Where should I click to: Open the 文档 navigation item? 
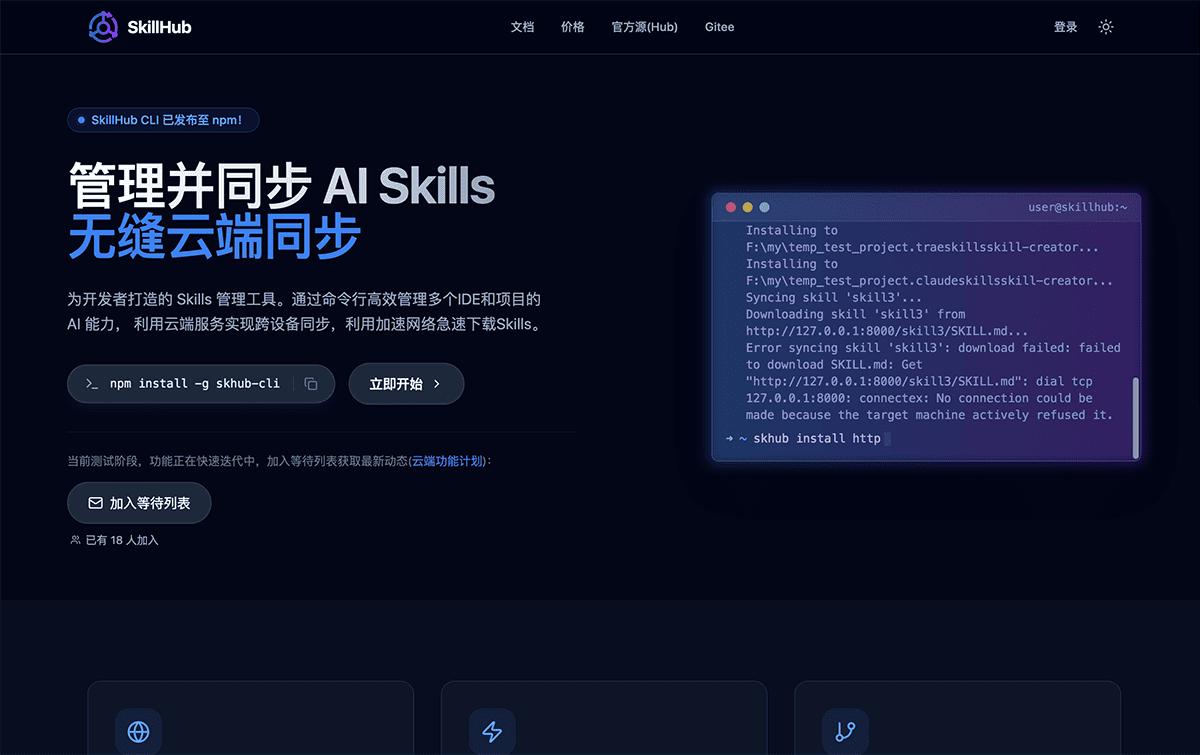(x=522, y=27)
